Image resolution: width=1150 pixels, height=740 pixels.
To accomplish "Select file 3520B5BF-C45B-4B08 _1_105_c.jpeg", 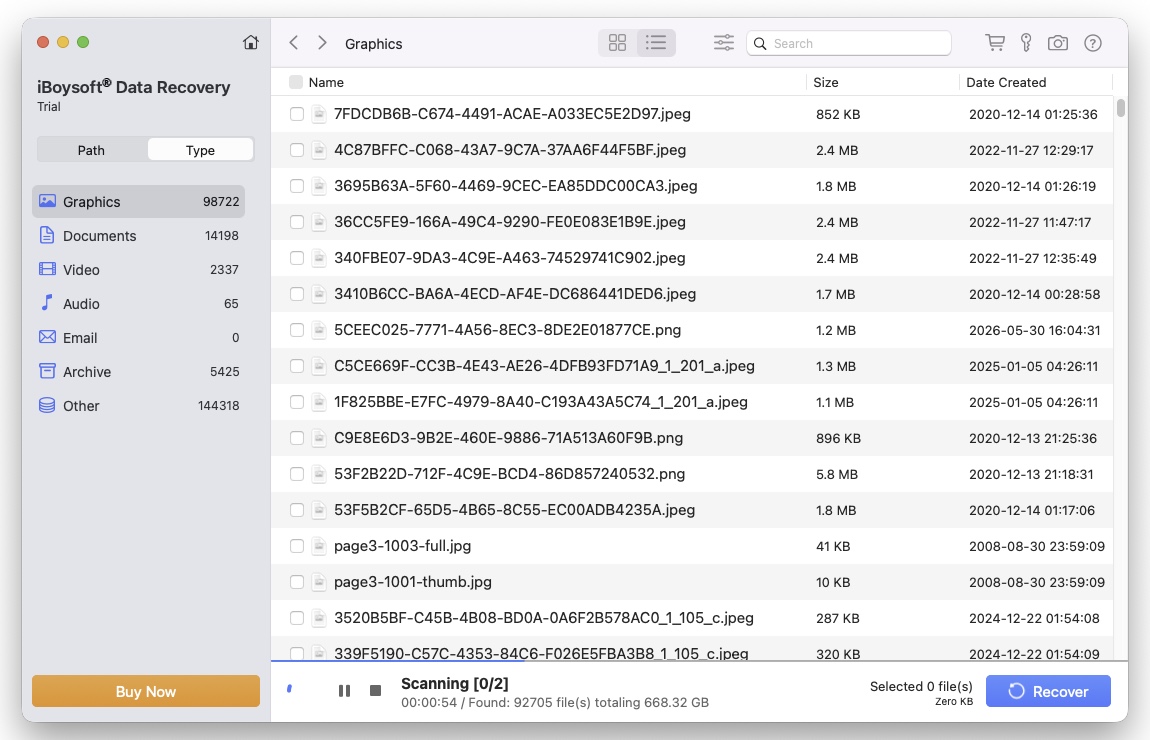I will tap(543, 618).
